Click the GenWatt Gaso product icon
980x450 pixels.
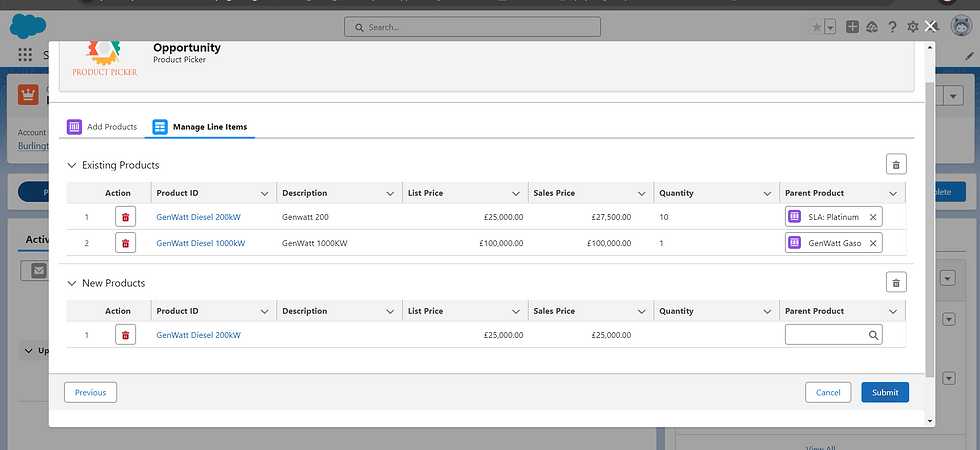[794, 242]
